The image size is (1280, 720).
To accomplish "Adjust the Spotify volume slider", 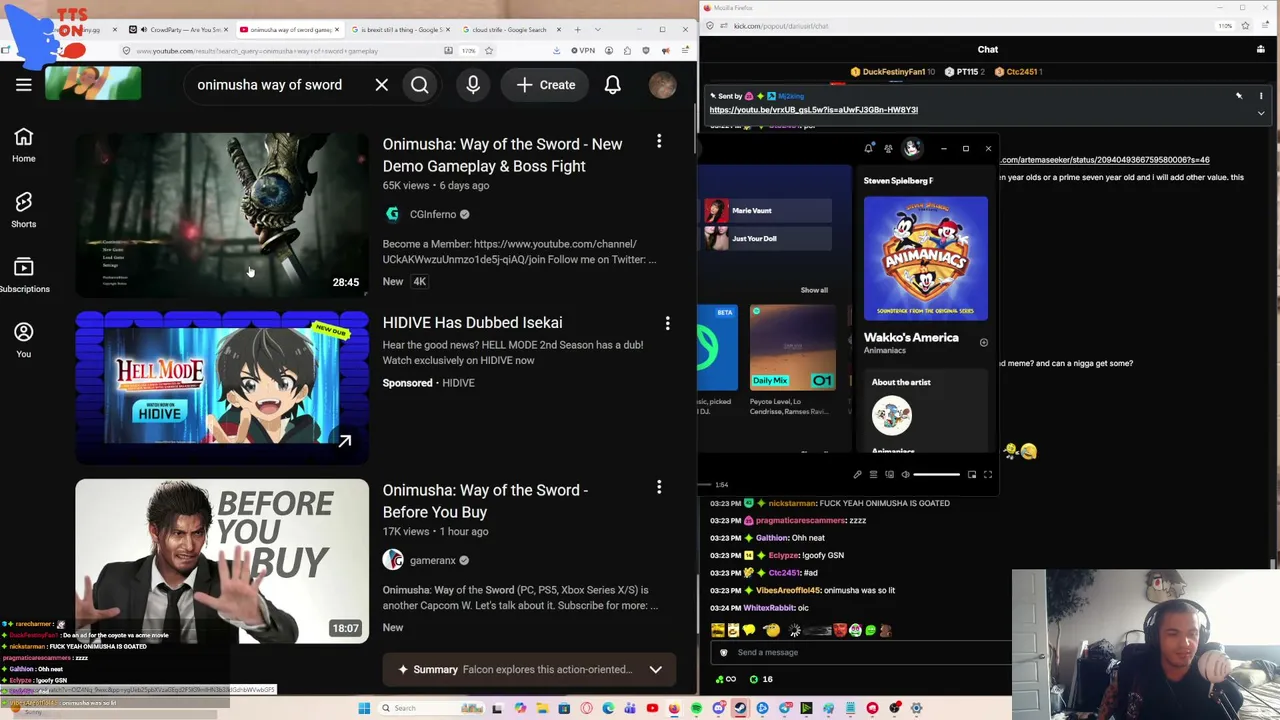I will click(x=937, y=475).
